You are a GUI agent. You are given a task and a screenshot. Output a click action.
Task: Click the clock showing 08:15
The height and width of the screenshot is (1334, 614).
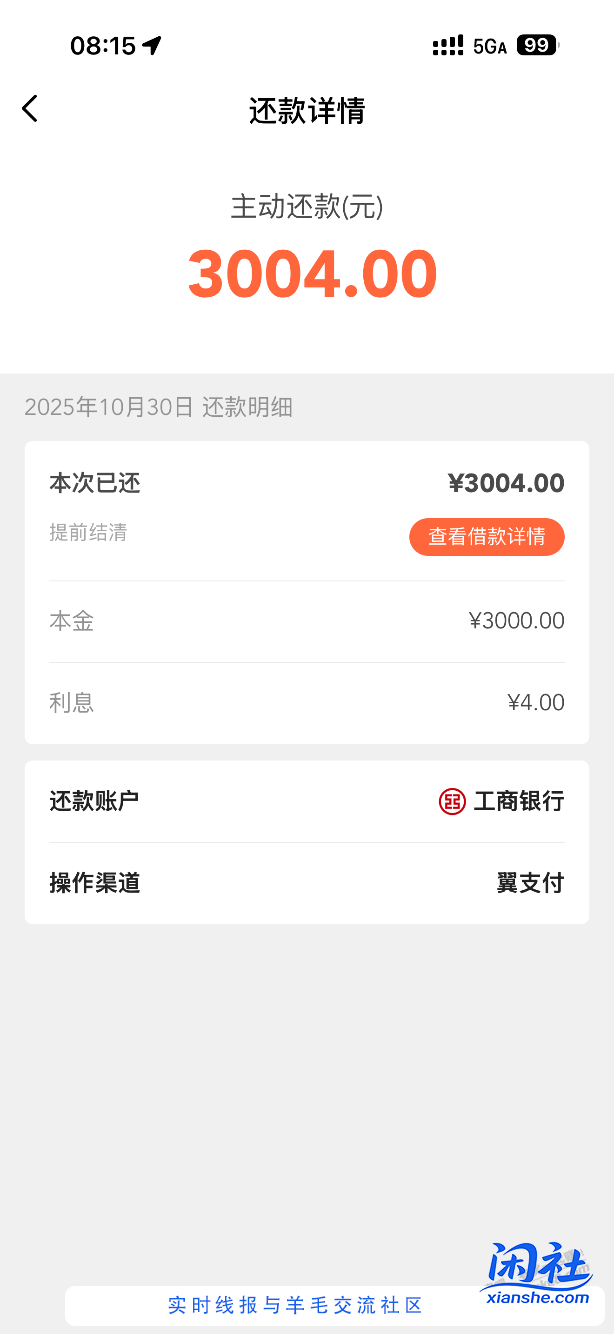pos(97,45)
